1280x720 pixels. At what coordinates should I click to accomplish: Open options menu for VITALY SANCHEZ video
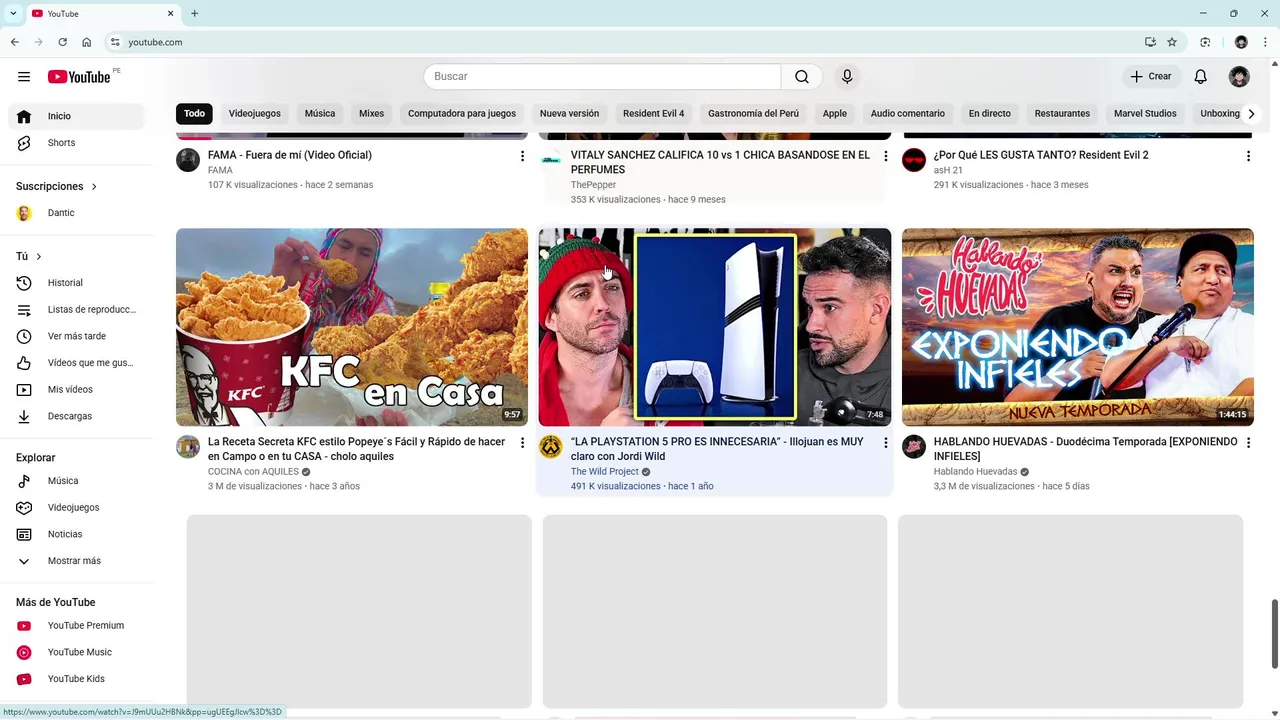[x=885, y=156]
